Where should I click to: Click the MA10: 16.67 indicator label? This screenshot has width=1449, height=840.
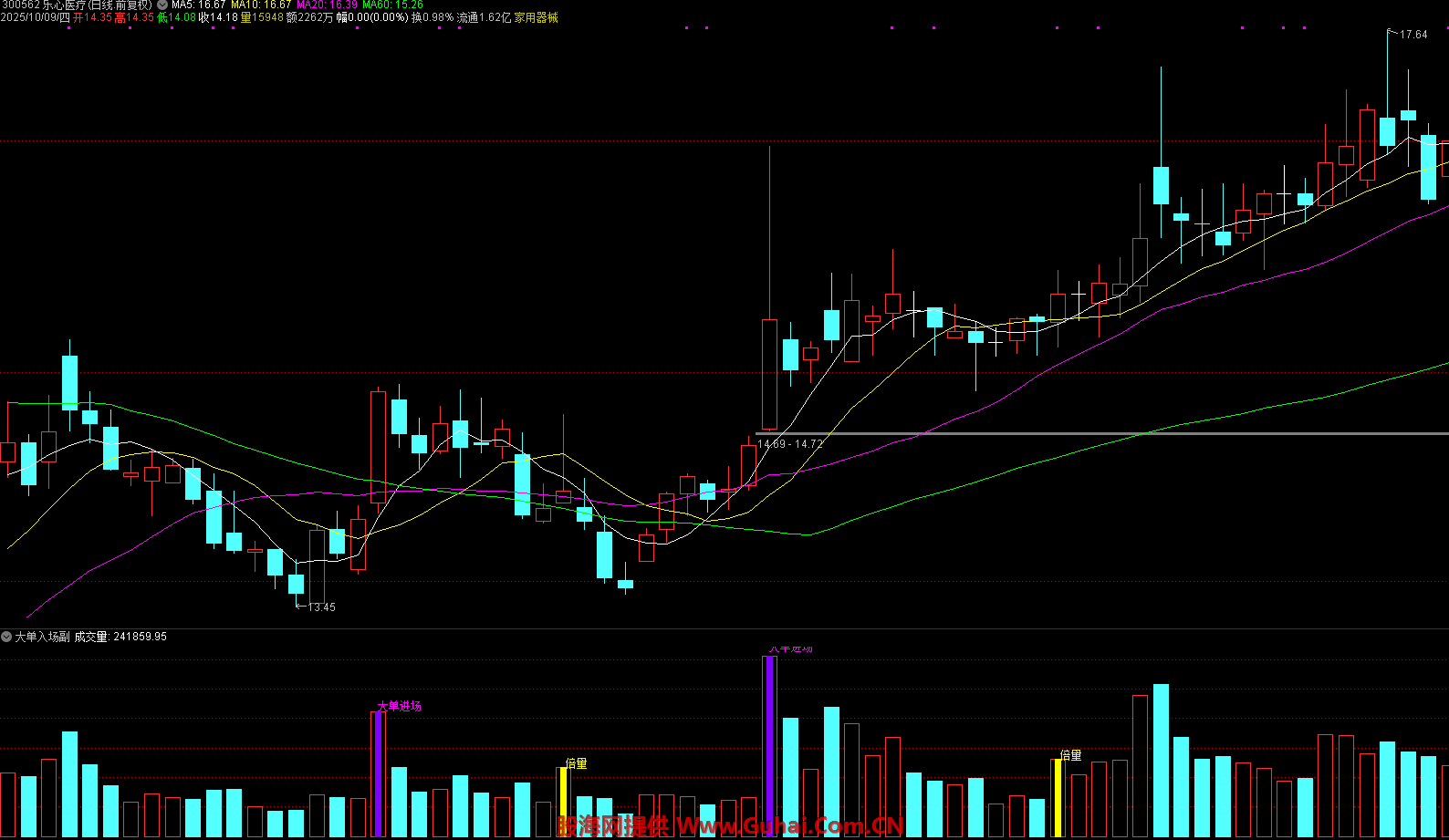pos(260,5)
